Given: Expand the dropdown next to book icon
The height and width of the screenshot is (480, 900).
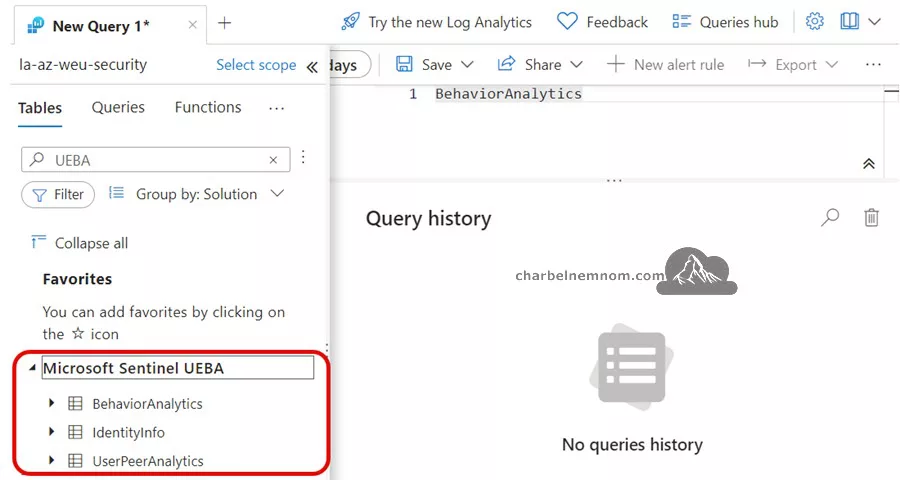Looking at the screenshot, I should tap(874, 22).
